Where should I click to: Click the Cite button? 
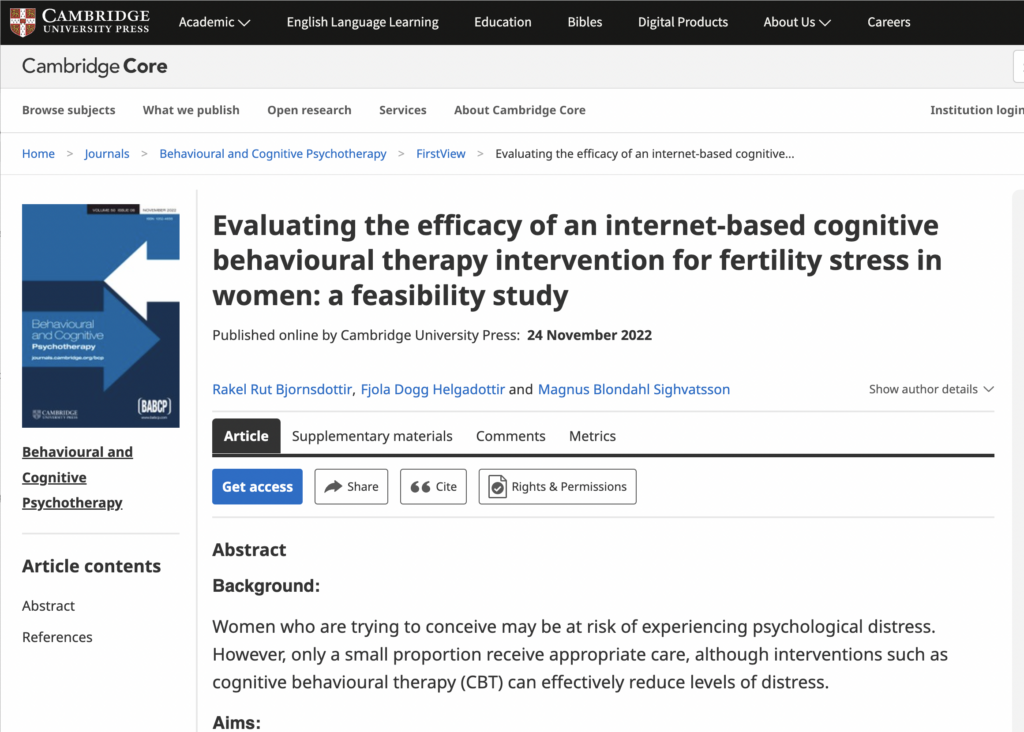(x=434, y=486)
